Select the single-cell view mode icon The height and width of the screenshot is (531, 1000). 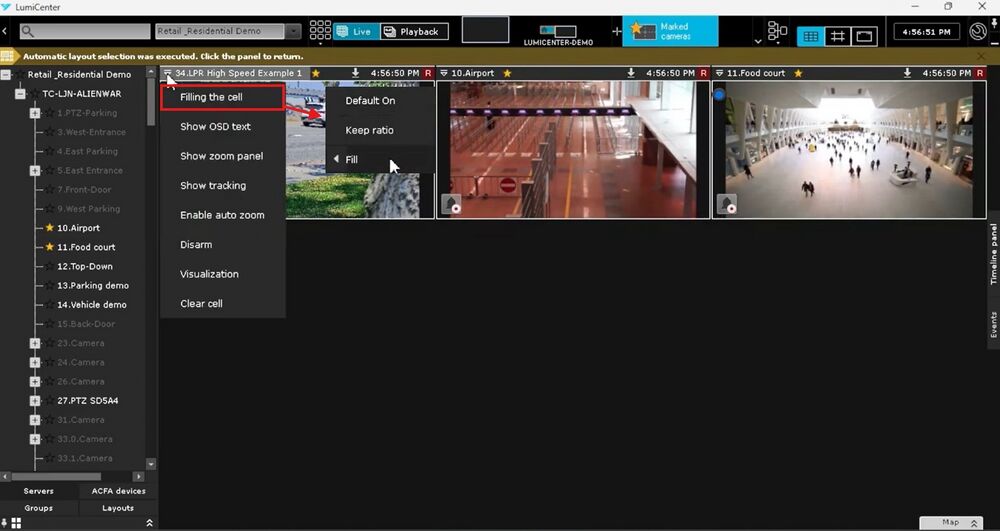[x=865, y=36]
